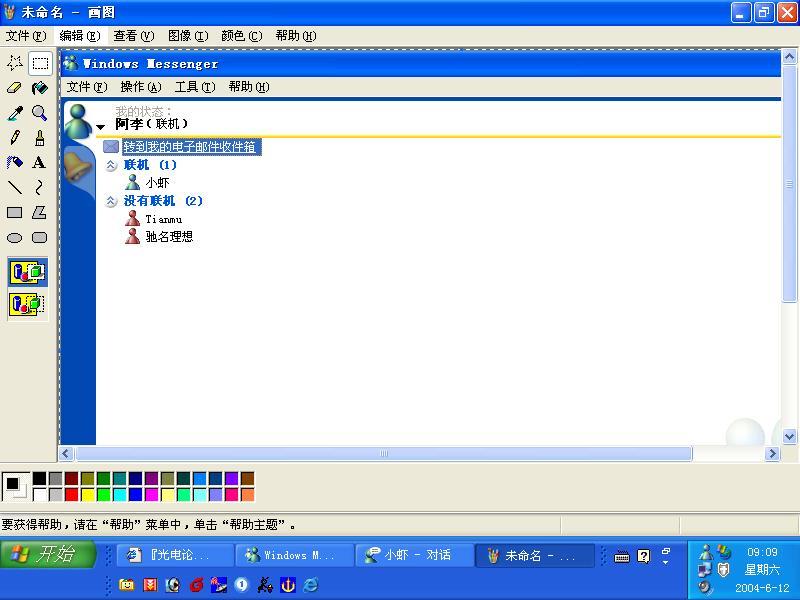This screenshot has width=800, height=600.
Task: Pick the yellow color swatch
Action: tap(88, 494)
